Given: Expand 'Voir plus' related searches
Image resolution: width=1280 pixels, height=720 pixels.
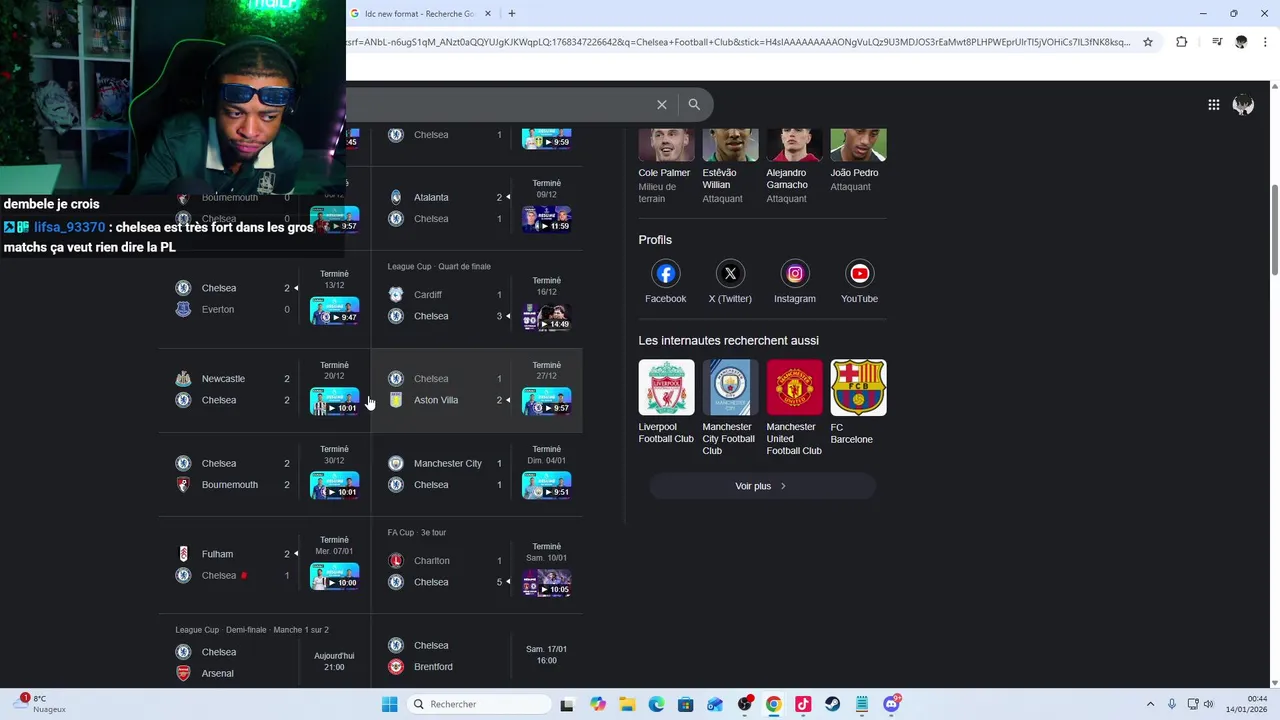Looking at the screenshot, I should coord(762,486).
